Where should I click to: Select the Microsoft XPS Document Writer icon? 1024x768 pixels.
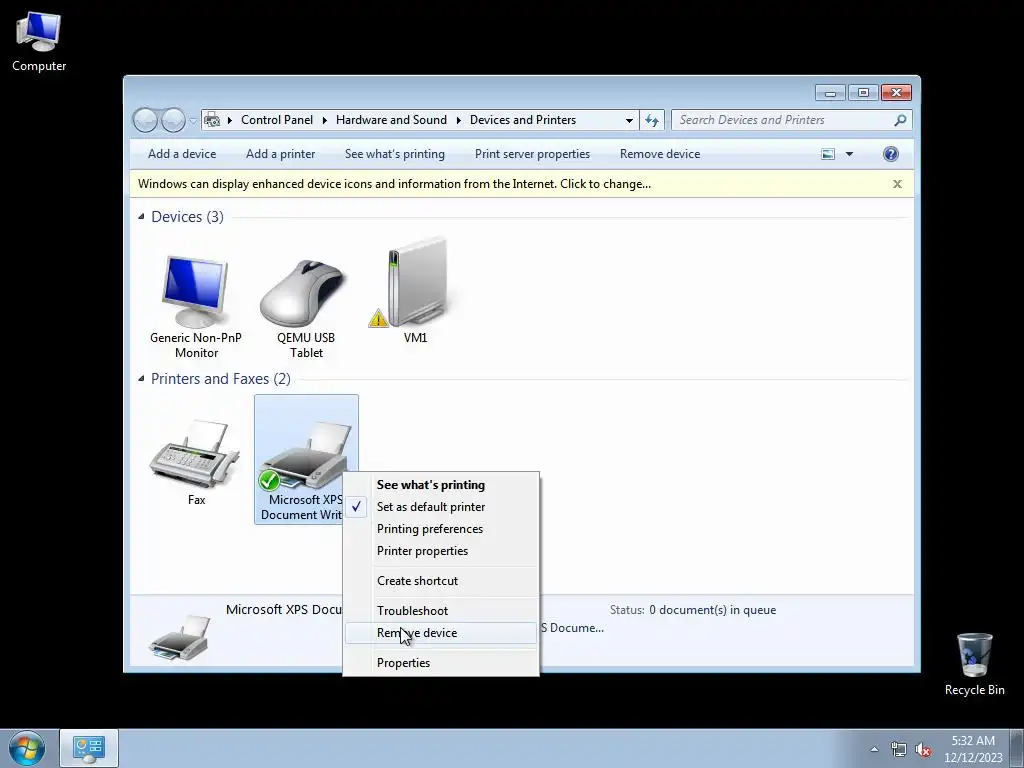(306, 455)
